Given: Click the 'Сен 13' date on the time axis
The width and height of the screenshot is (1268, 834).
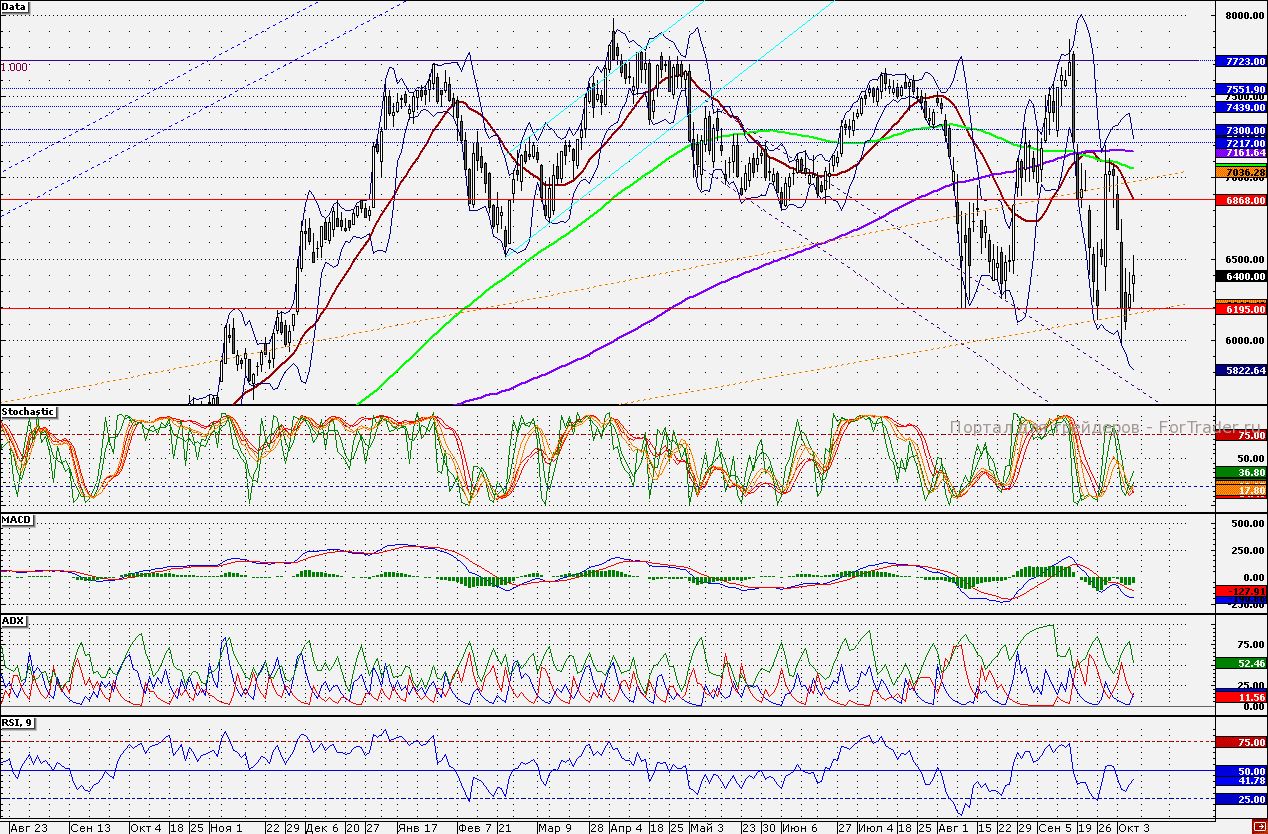Looking at the screenshot, I should point(91,828).
